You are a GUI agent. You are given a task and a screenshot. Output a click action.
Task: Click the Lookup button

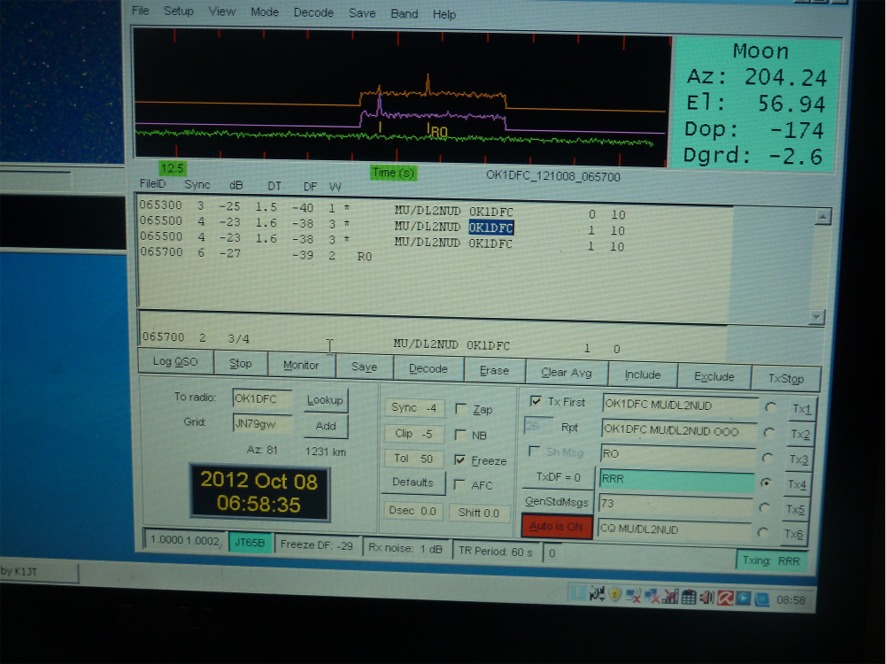(x=325, y=400)
